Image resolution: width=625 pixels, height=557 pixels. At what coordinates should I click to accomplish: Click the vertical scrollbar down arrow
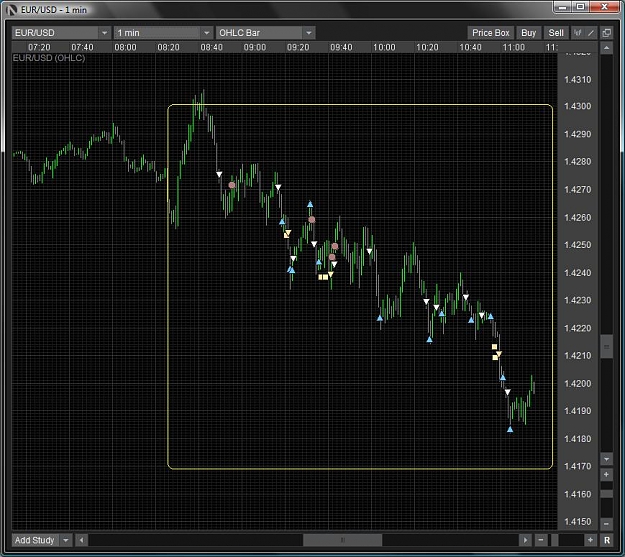click(606, 459)
